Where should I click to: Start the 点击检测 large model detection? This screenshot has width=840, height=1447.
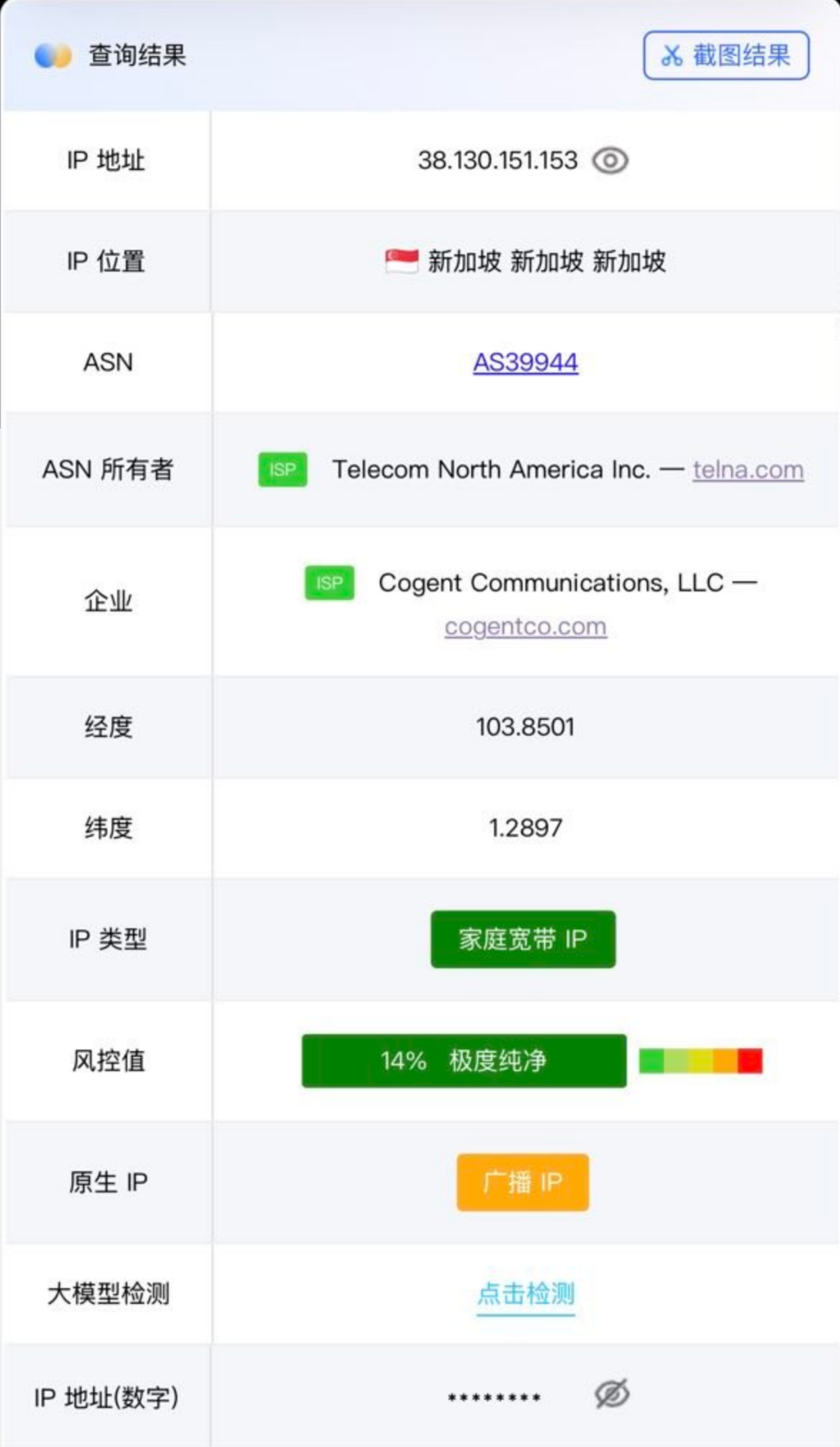(x=525, y=1294)
